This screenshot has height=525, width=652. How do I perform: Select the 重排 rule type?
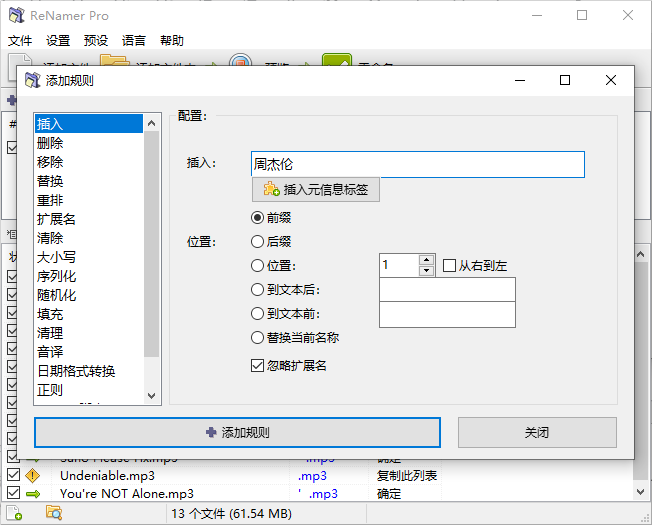tap(89, 200)
